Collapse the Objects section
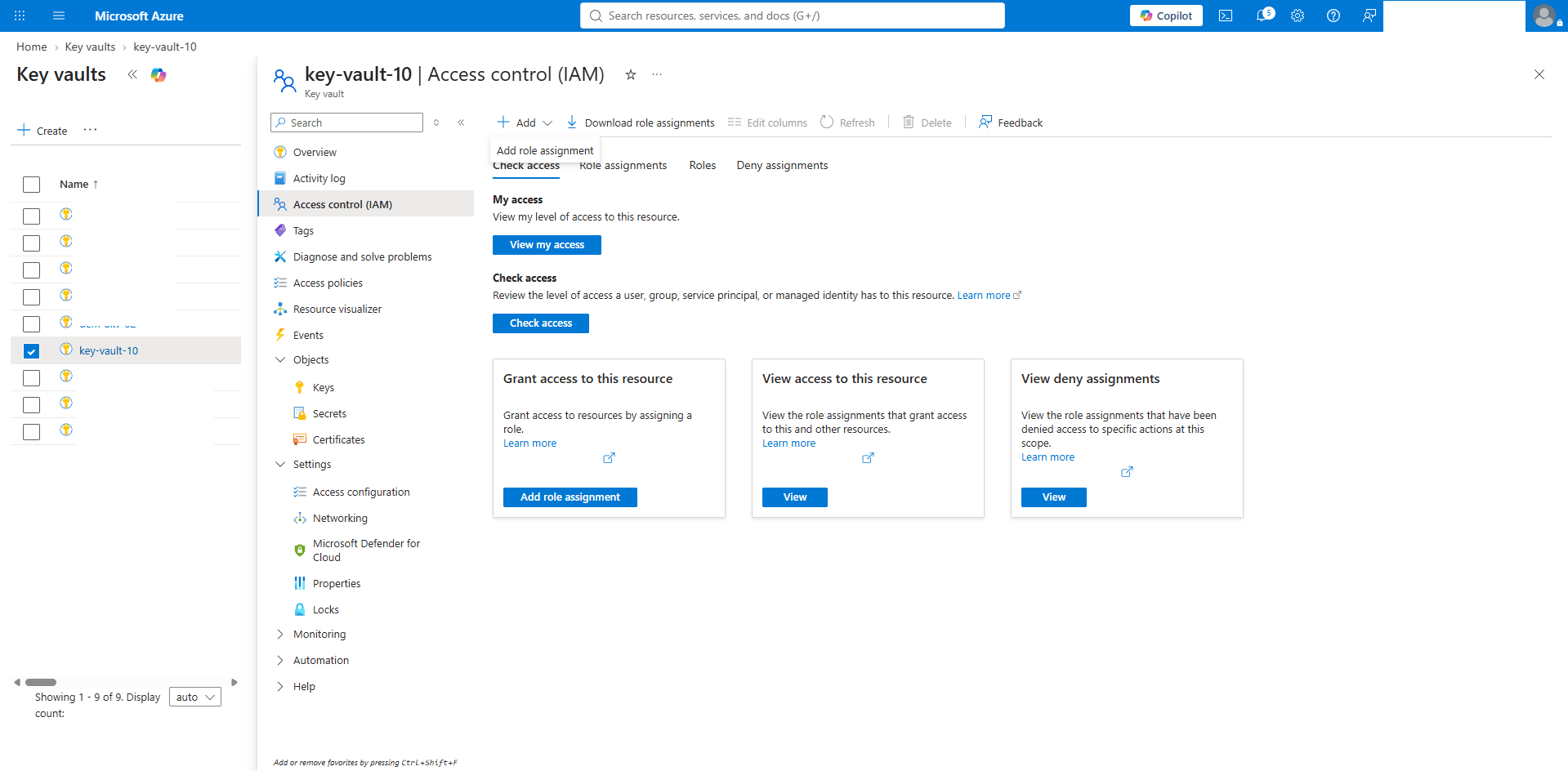Screen dimensions: 1568x771 pos(280,359)
